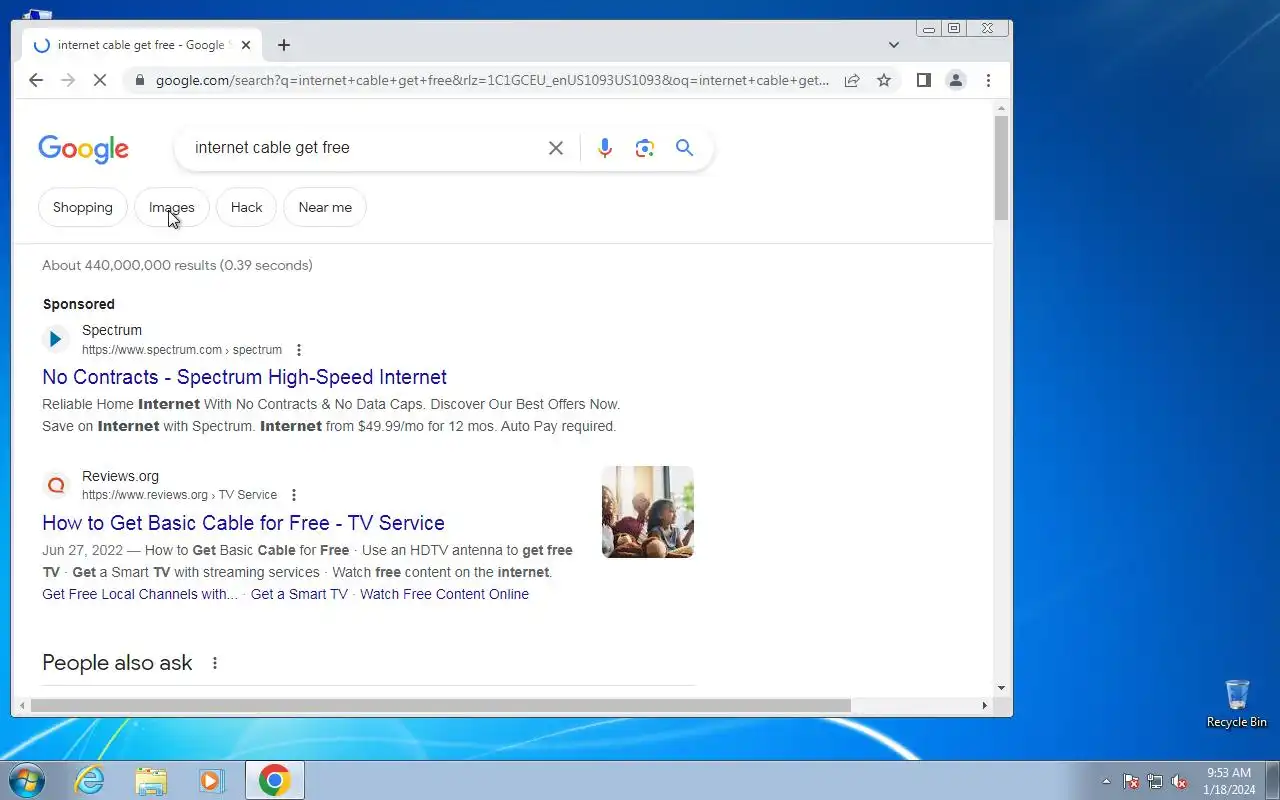The width and height of the screenshot is (1280, 800).
Task: Open Windows Explorer from taskbar
Action: (151, 780)
